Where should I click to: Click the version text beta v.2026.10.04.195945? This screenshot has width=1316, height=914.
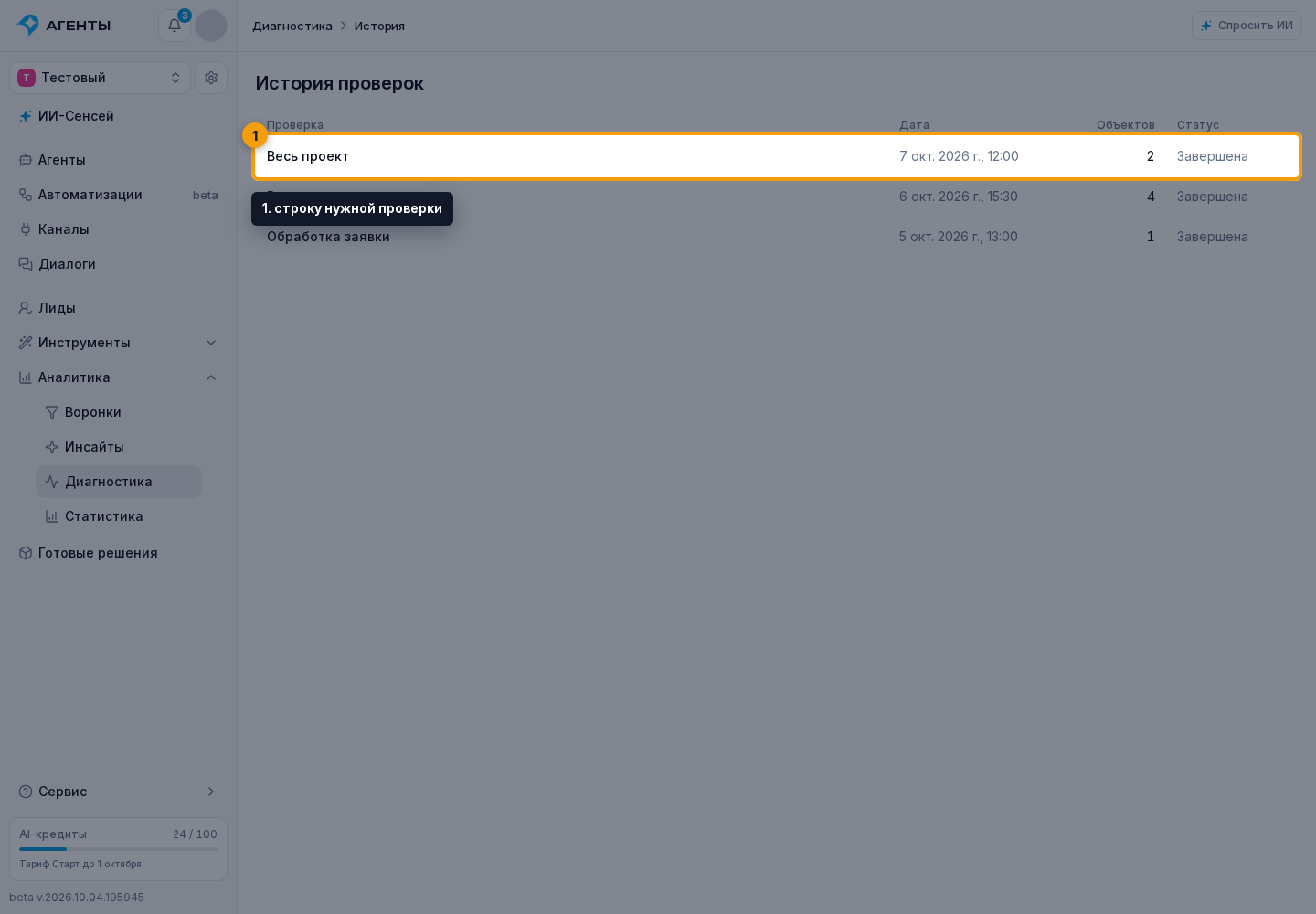click(77, 898)
